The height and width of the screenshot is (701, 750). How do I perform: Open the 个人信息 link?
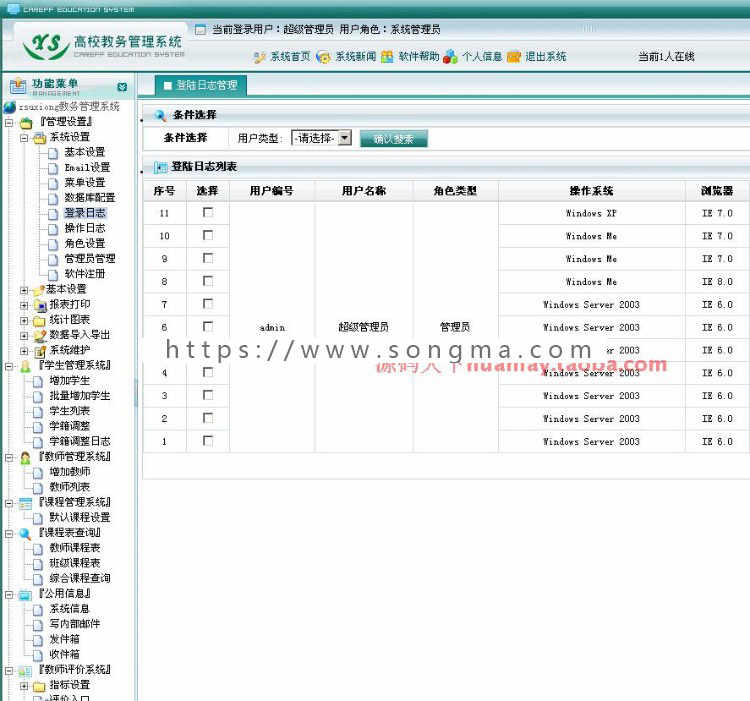click(x=482, y=57)
